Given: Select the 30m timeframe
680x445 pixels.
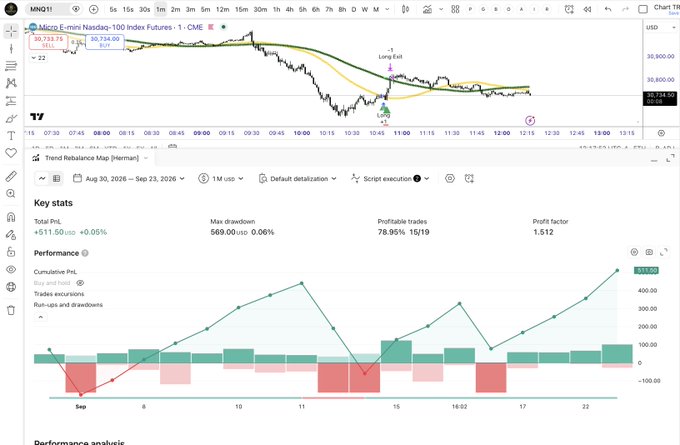Looking at the screenshot, I should [260, 9].
